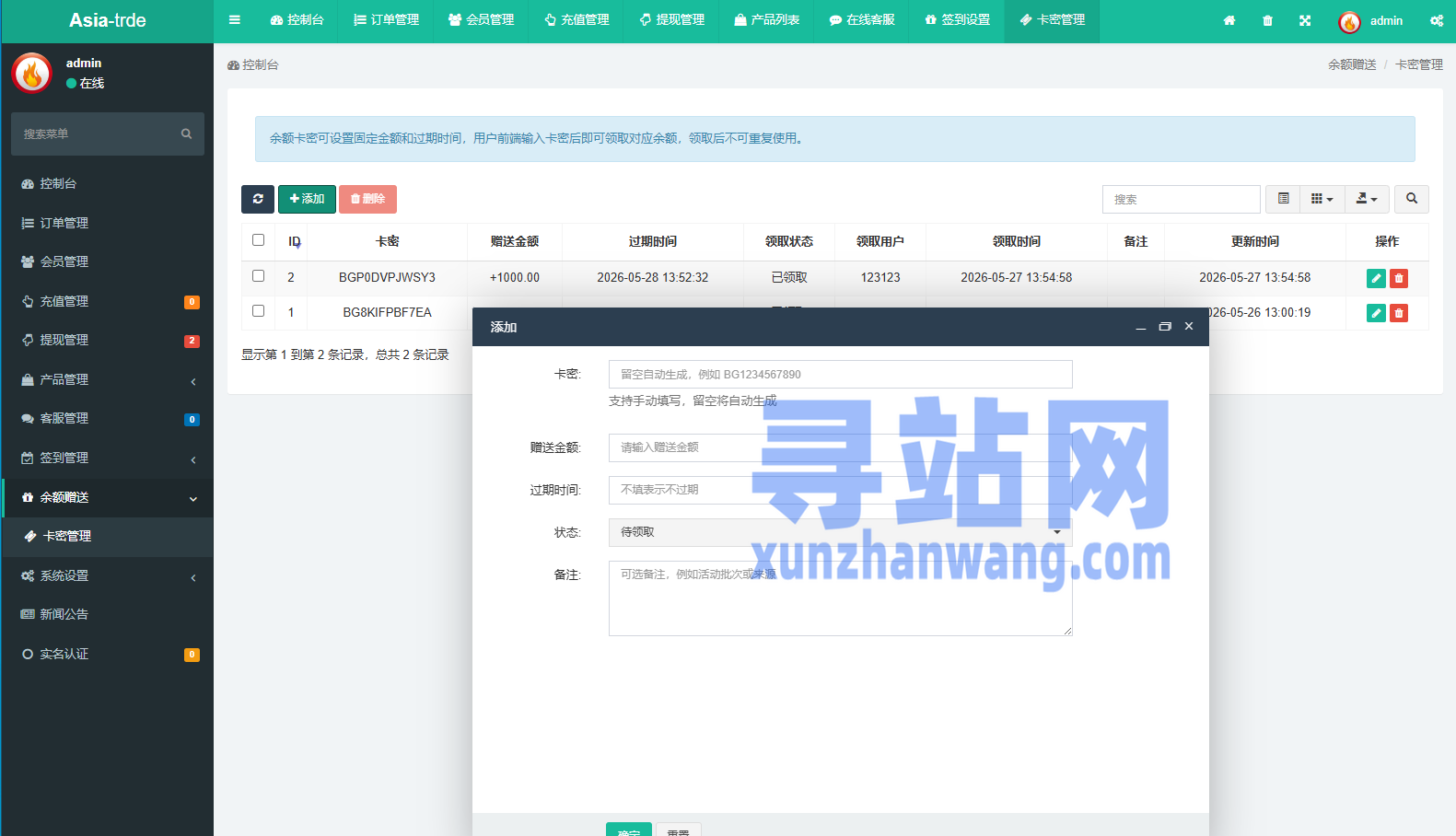
Task: Focus the table 搜索 input box
Action: pyautogui.click(x=1182, y=199)
